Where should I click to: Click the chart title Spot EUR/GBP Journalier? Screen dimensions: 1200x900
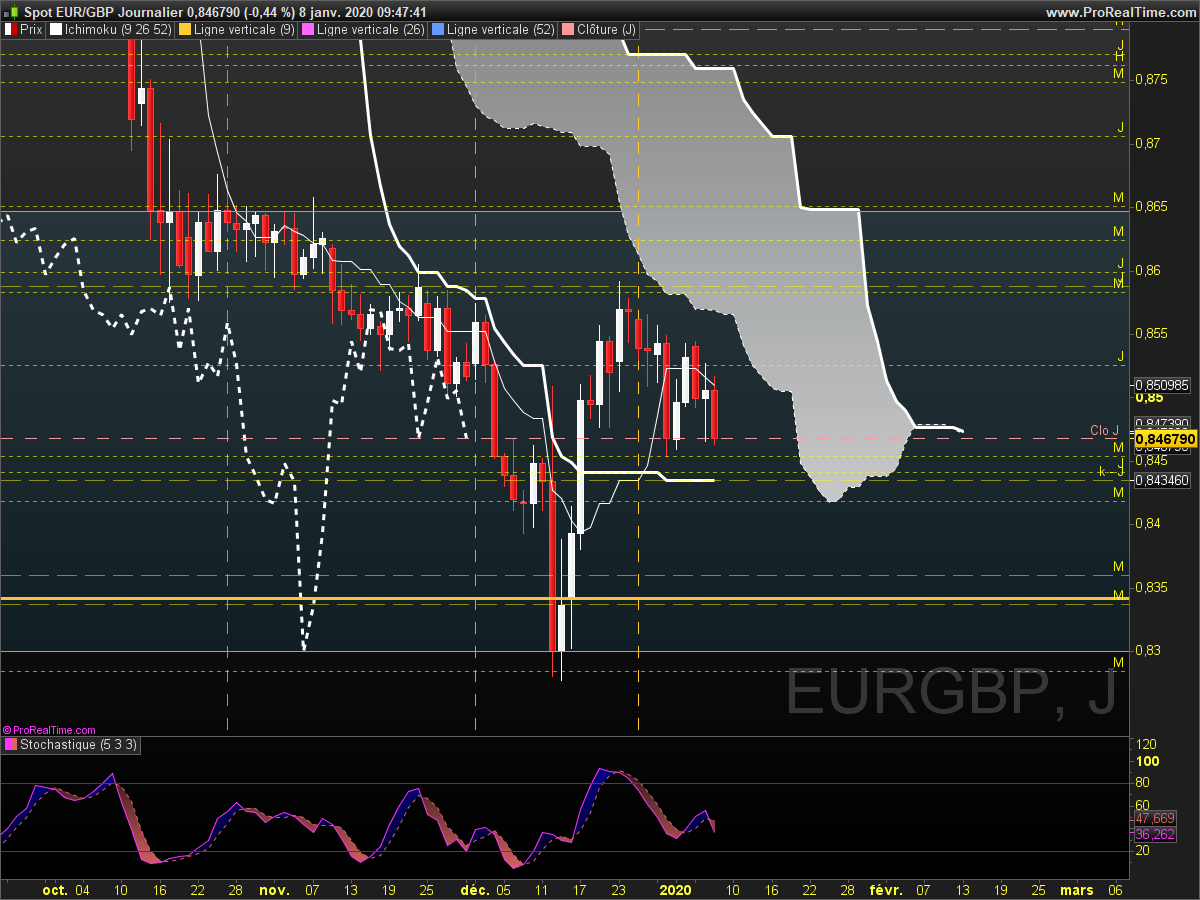coord(104,12)
